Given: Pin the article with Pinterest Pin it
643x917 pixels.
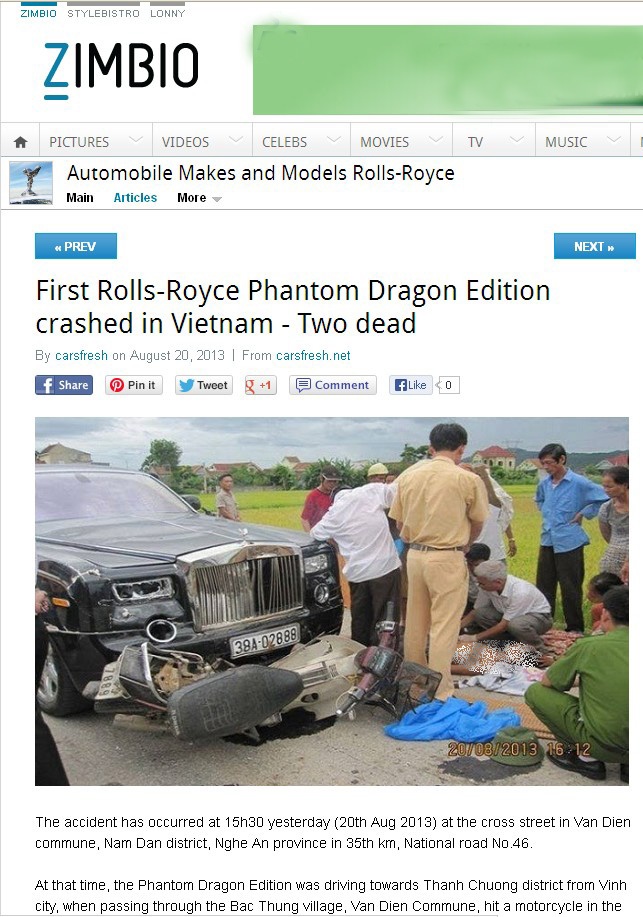Looking at the screenshot, I should point(133,385).
